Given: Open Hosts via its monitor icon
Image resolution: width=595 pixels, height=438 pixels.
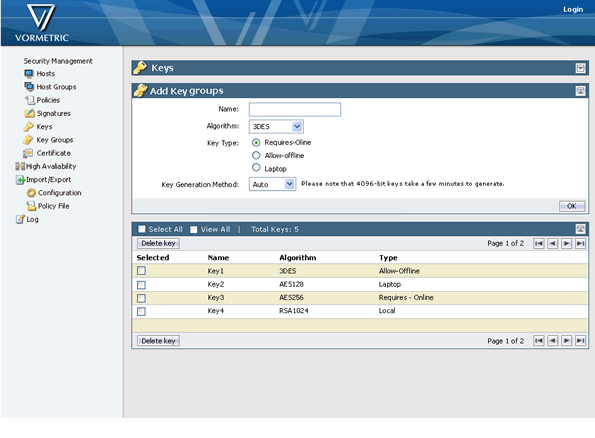Looking at the screenshot, I should [29, 73].
